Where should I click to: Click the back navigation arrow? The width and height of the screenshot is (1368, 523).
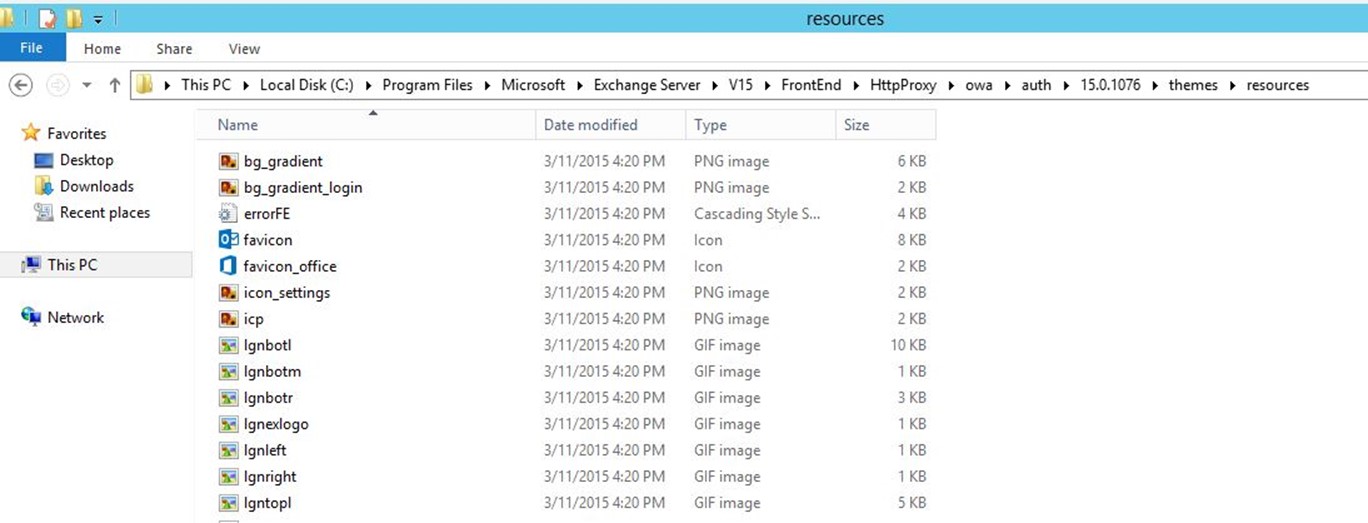click(20, 85)
